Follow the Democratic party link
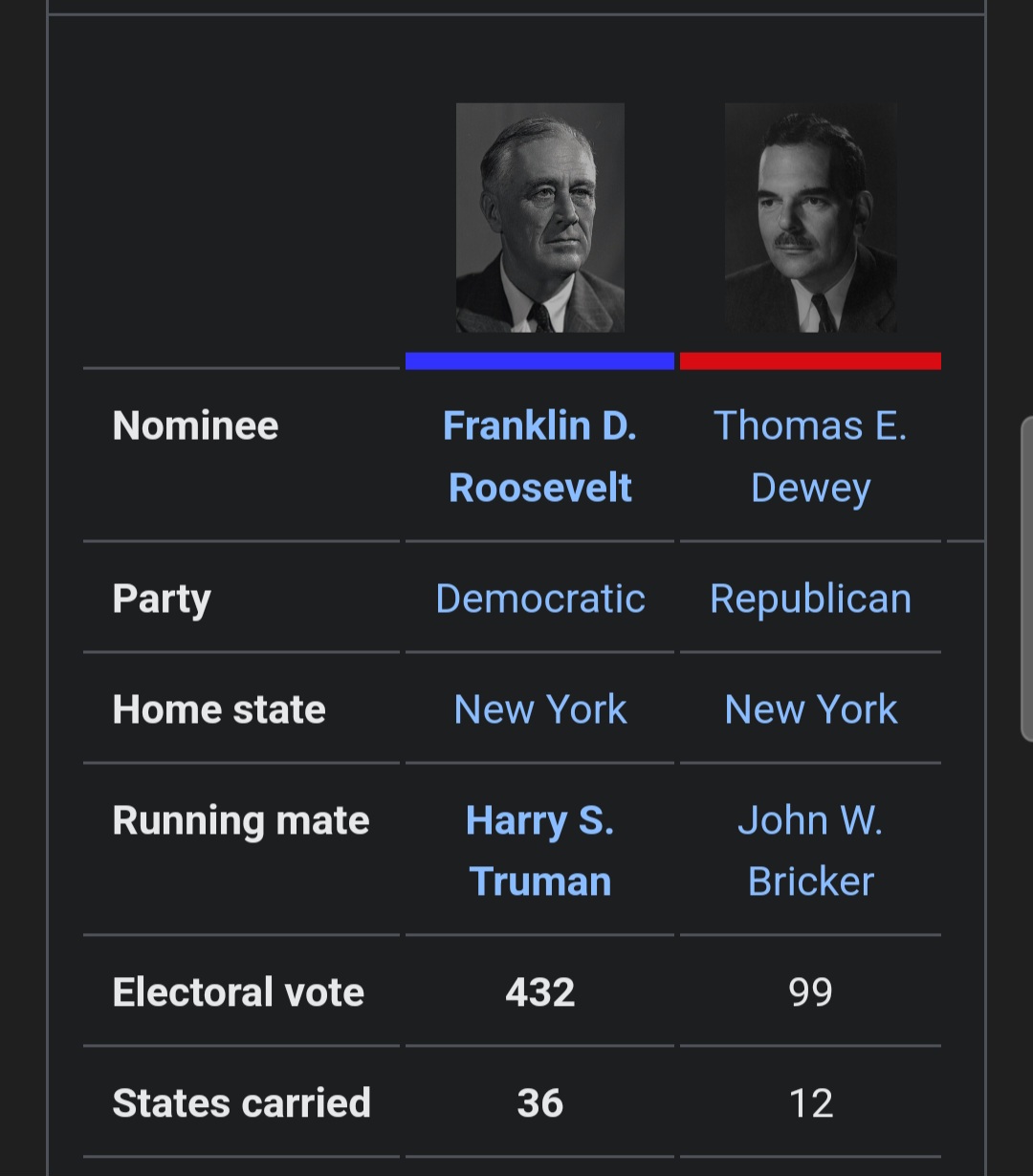The image size is (1033, 1176). pyautogui.click(x=540, y=599)
